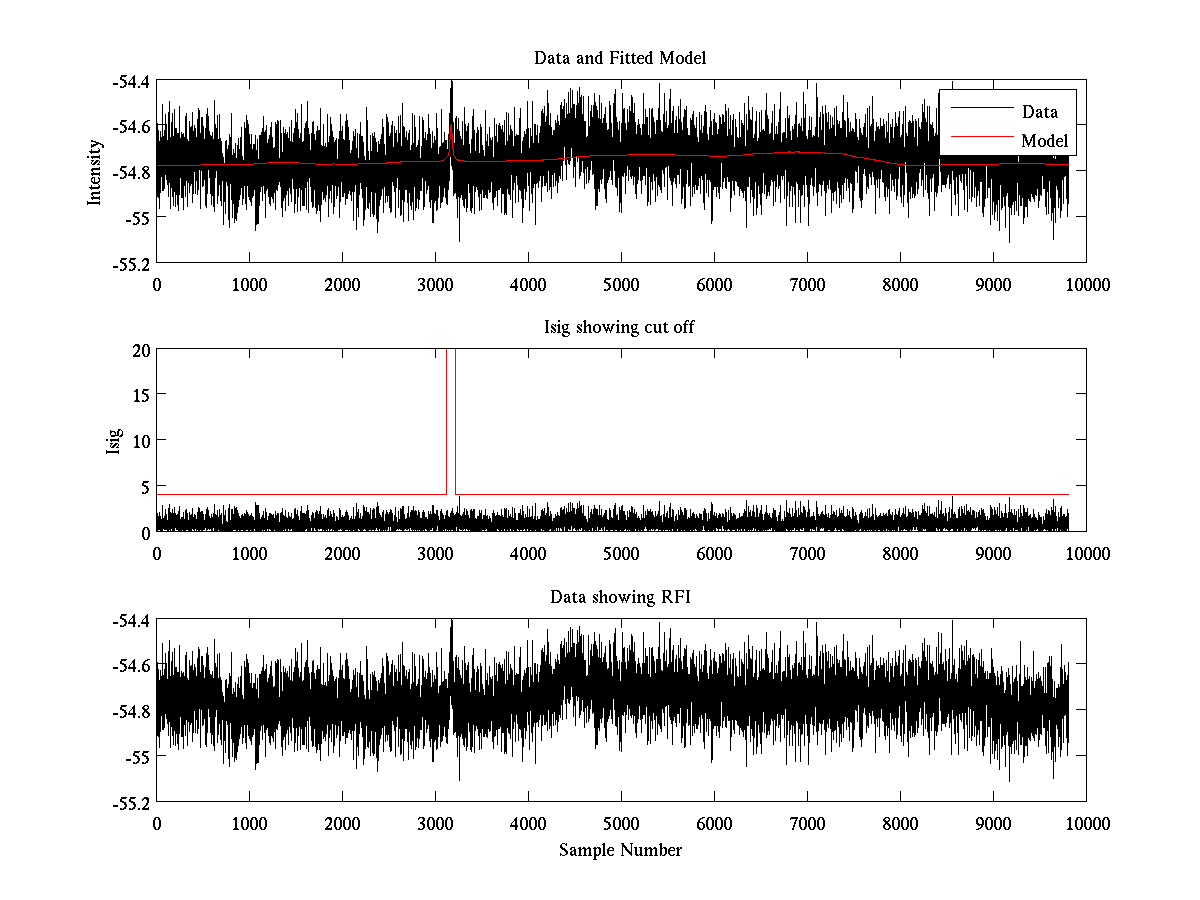
Task: Select the Data entry label in the legend
Action: [1039, 112]
